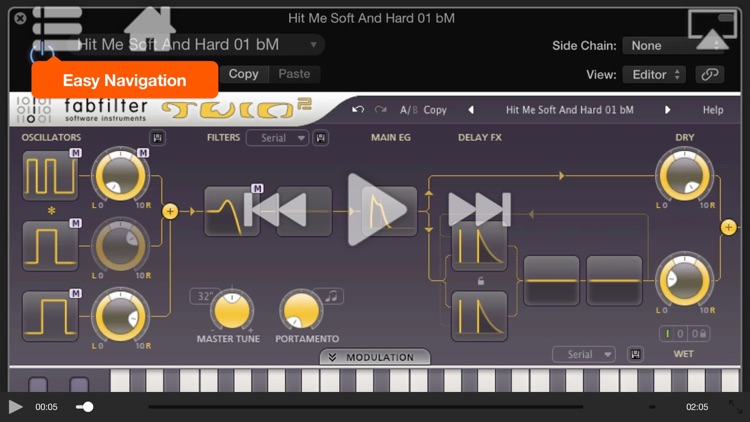This screenshot has height=422, width=750.
Task: Open the preset name dropdown in header
Action: 198,45
